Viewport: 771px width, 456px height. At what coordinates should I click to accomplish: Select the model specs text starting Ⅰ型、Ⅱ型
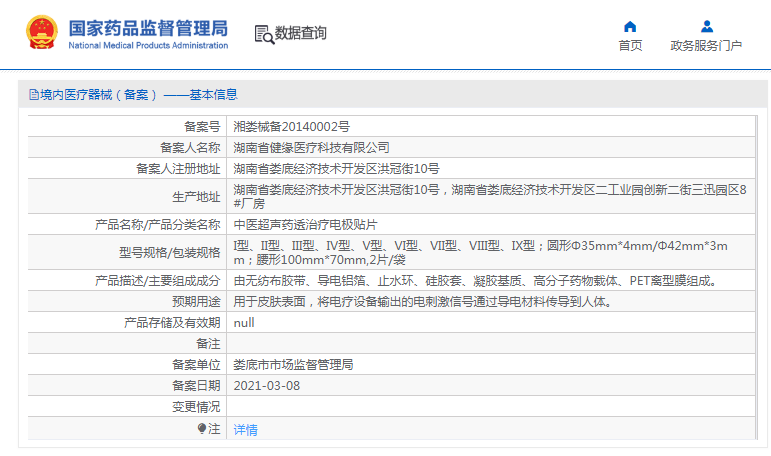[x=480, y=252]
